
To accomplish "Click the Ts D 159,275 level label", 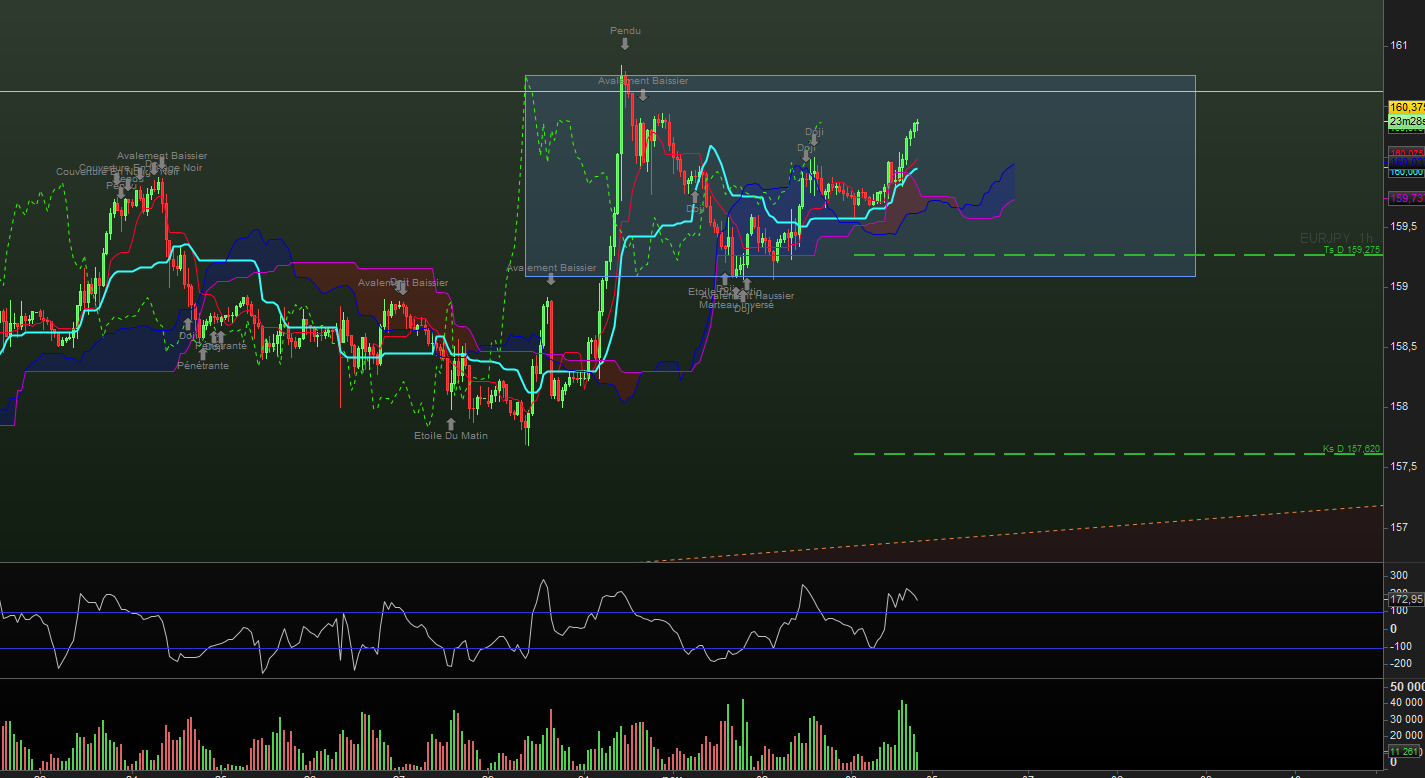I will coord(1351,250).
